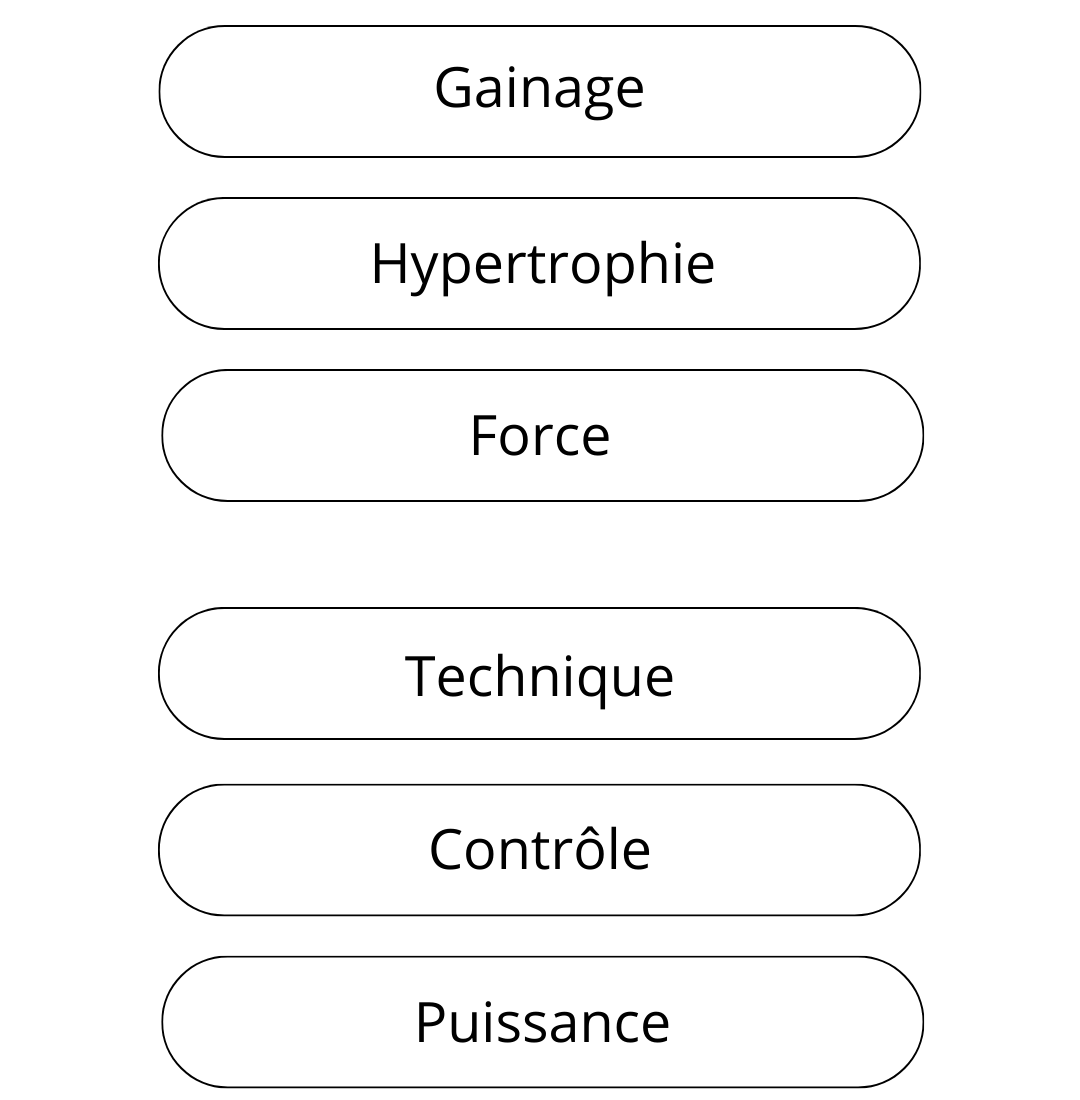
Task: Select the Contrôle option
Action: click(539, 849)
